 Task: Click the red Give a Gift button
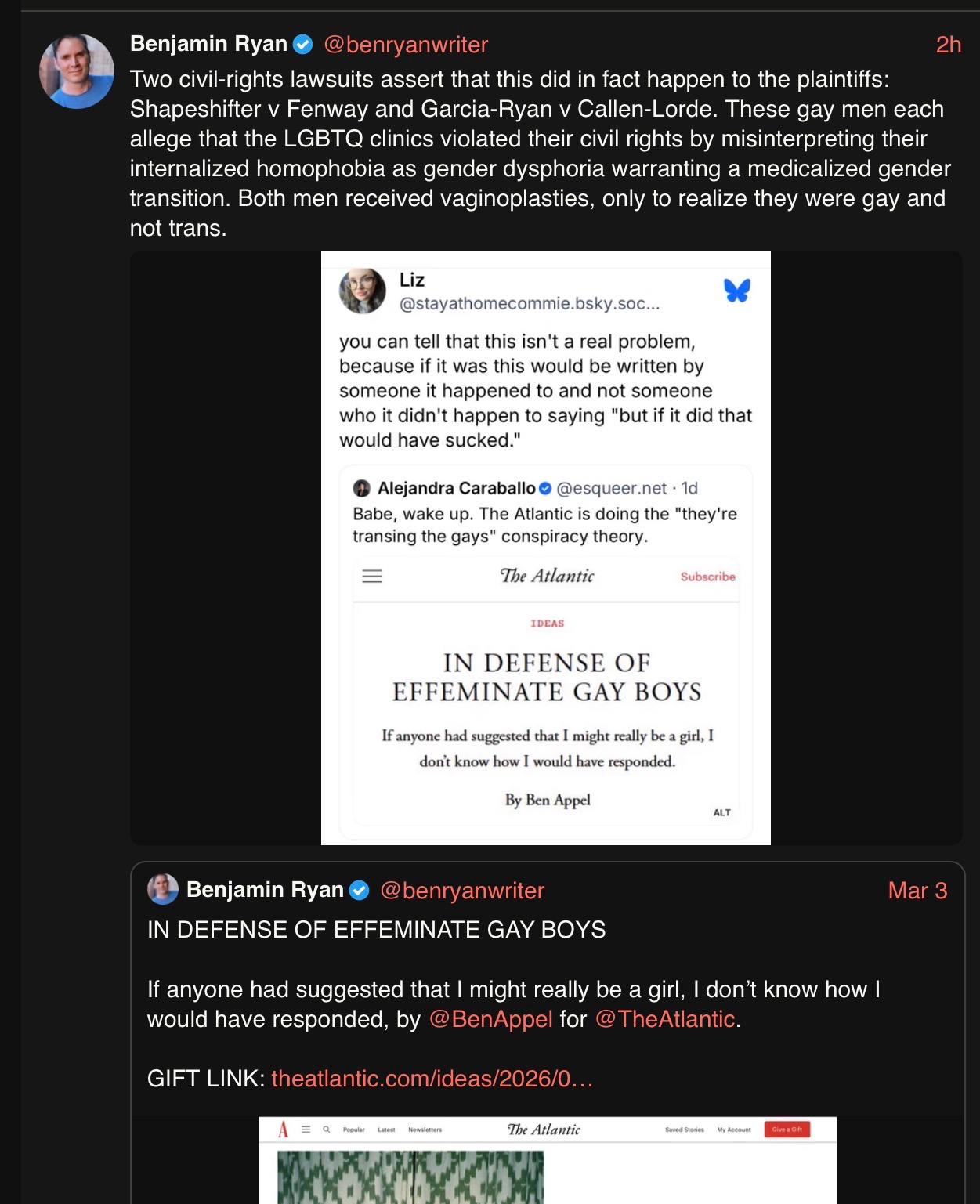[787, 1130]
